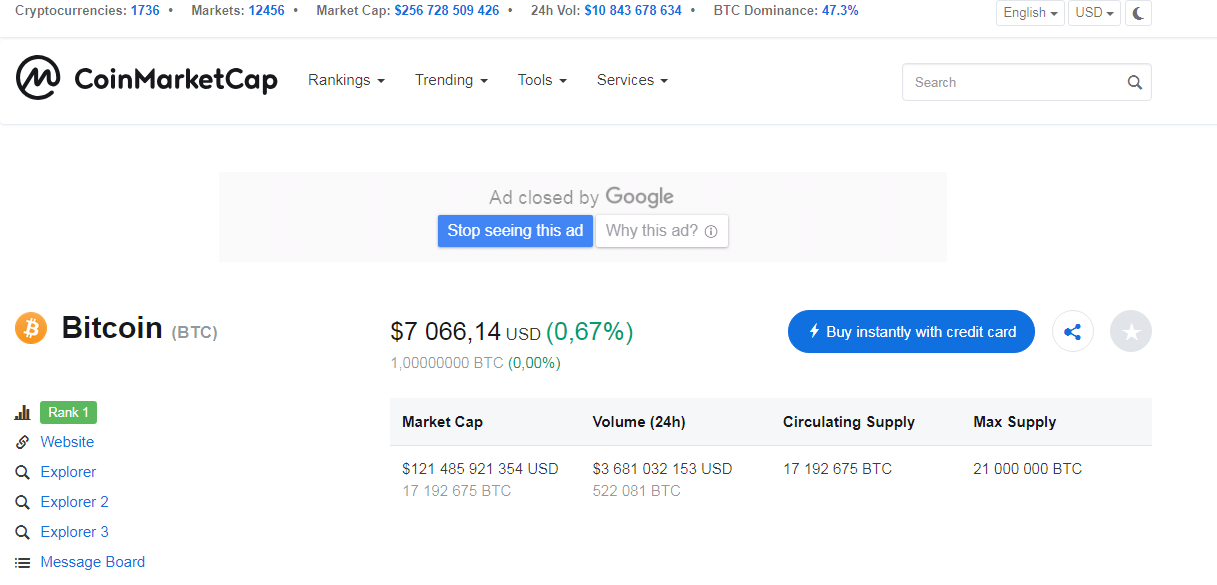The image size is (1217, 585).
Task: Click the Max Supply column header
Action: click(x=1014, y=422)
